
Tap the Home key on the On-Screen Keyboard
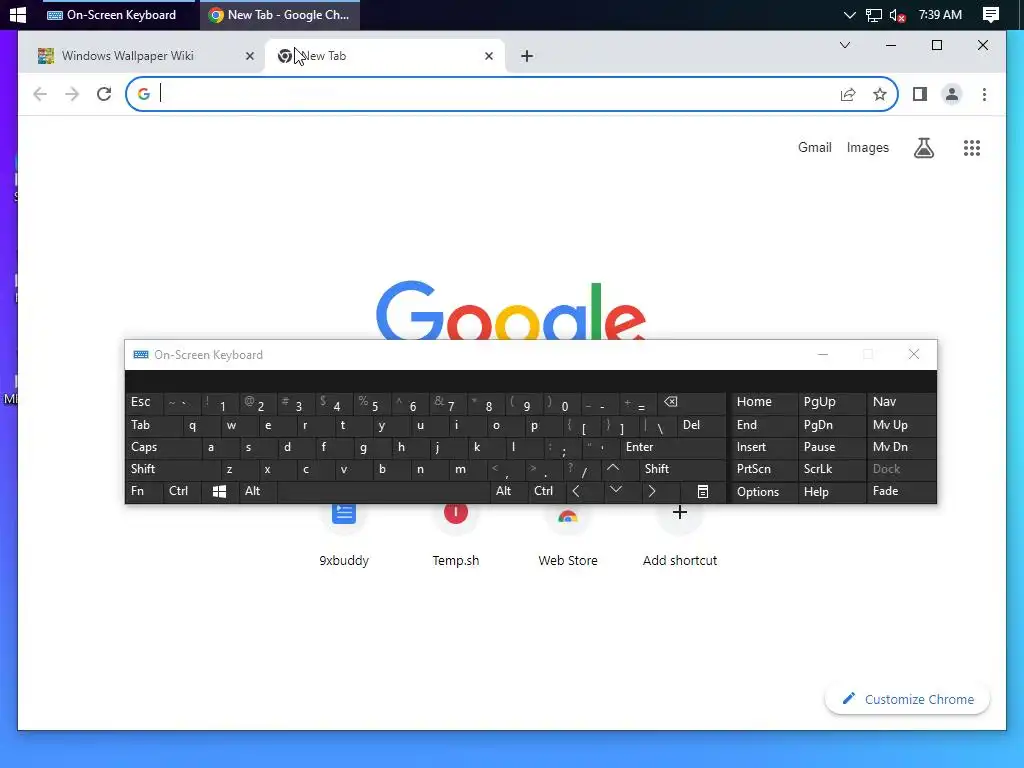point(763,402)
